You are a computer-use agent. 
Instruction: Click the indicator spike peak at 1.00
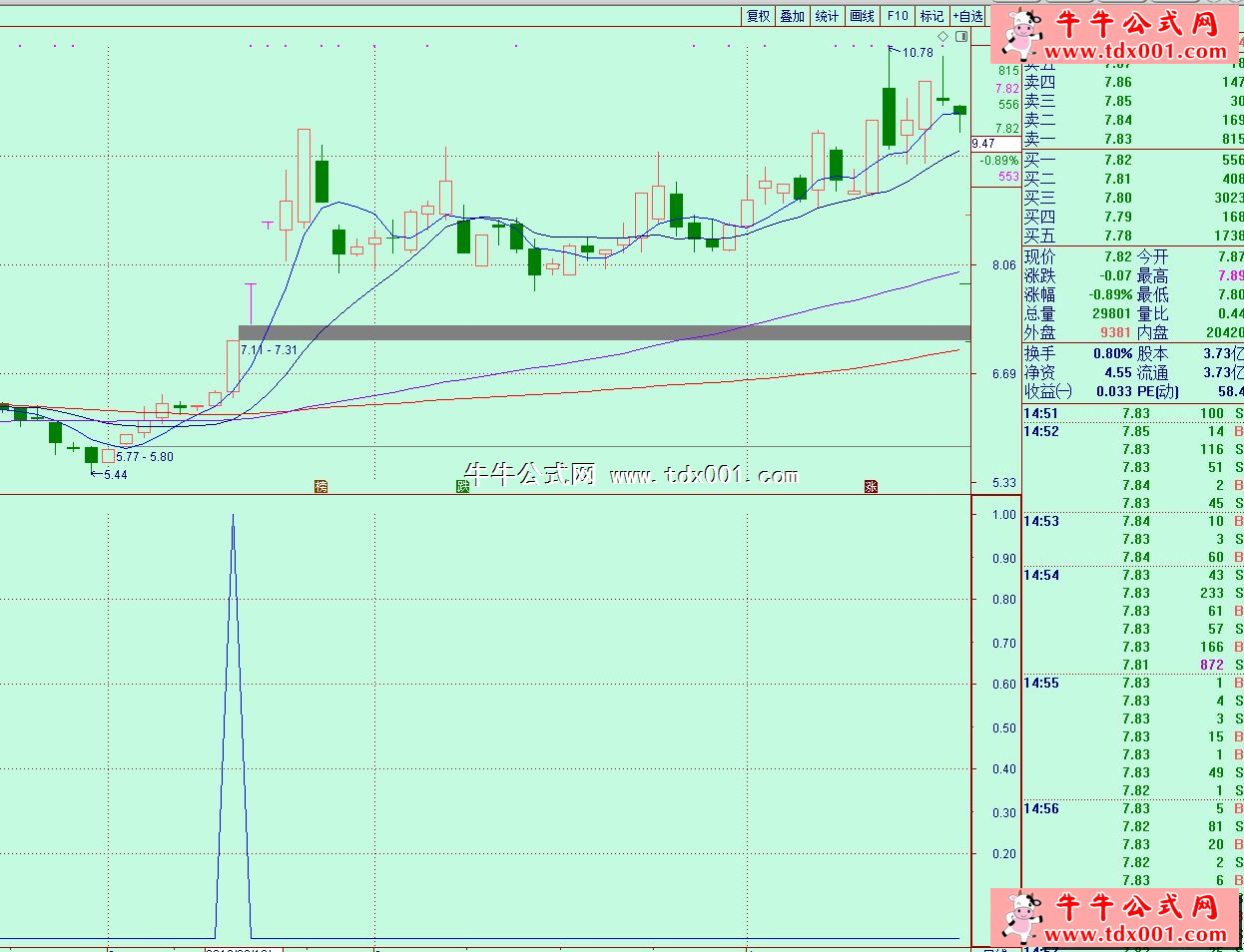point(233,516)
